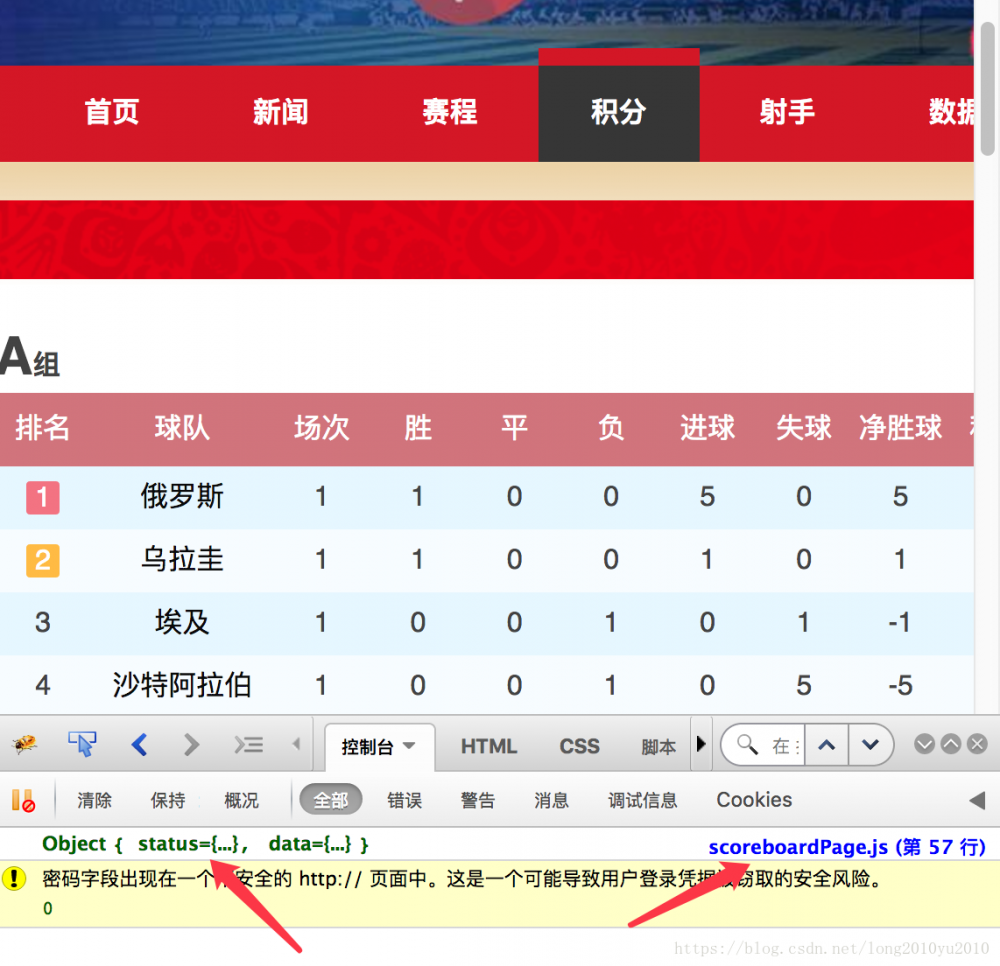Click the 净胜球 column header
1000x966 pixels.
tap(900, 428)
